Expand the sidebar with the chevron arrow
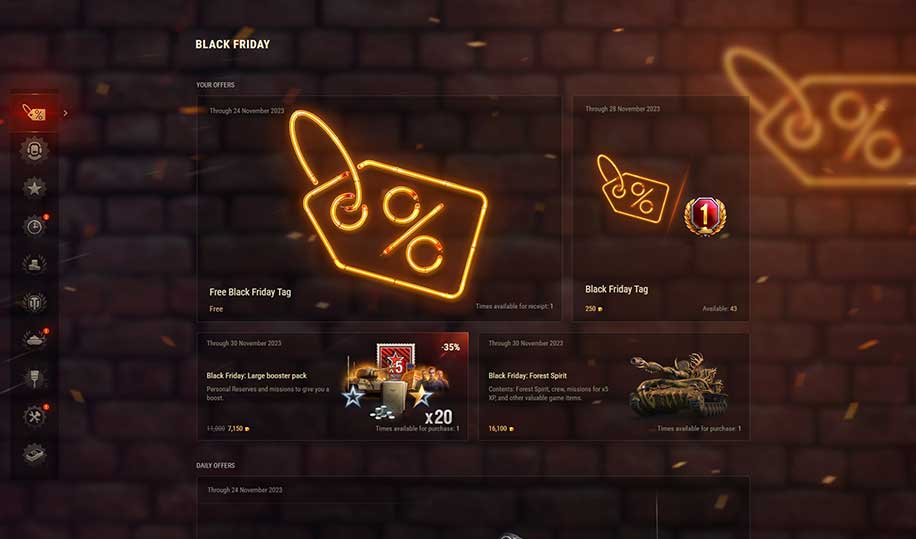Viewport: 916px width, 539px height. (x=65, y=113)
